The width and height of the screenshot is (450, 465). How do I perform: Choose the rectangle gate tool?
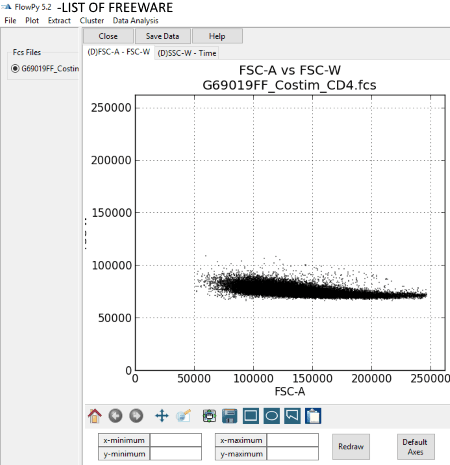[x=251, y=416]
